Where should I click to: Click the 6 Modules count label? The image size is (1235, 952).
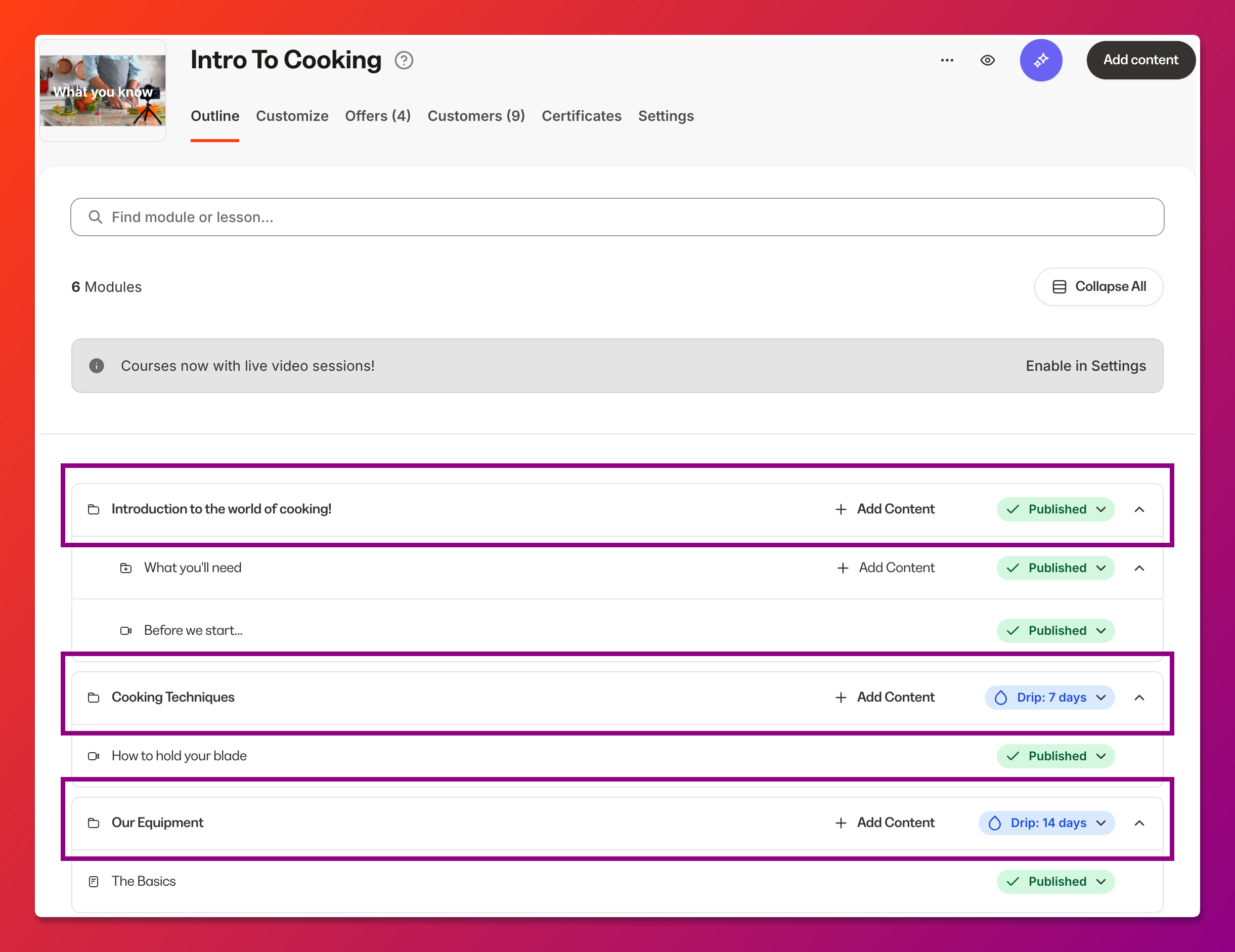coord(106,287)
